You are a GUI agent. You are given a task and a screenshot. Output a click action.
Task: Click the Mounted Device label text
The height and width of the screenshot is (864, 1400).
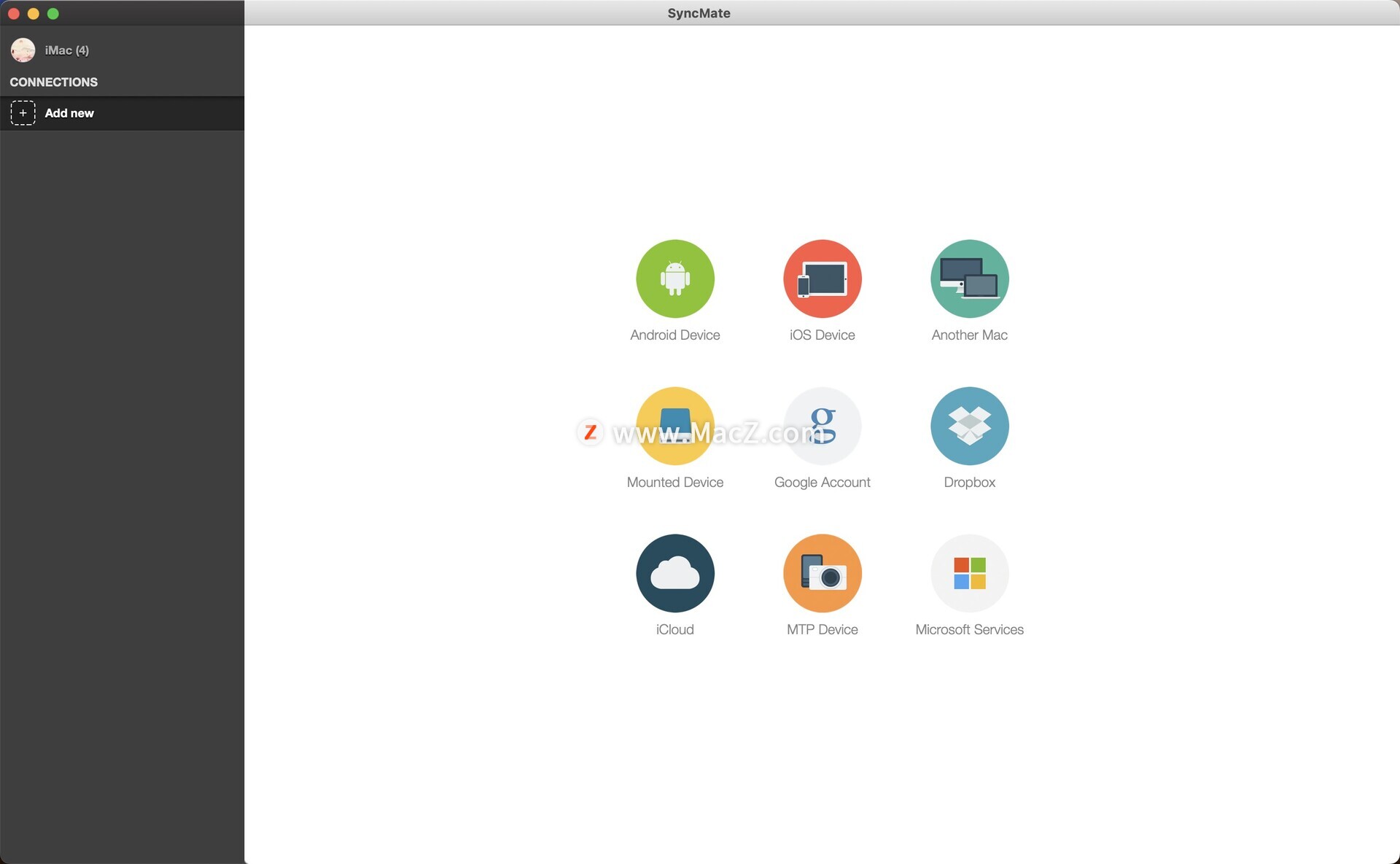tap(674, 483)
